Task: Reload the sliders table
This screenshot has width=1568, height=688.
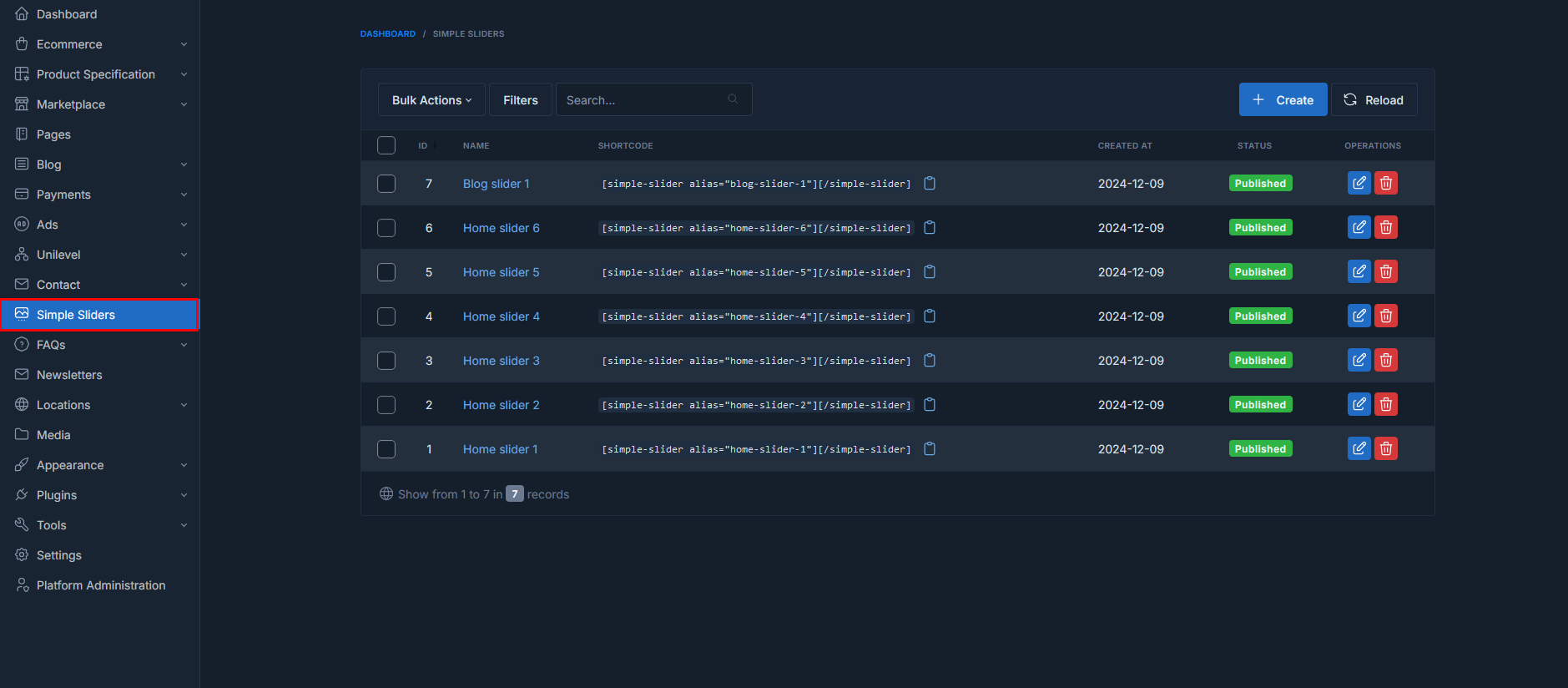Action: (1374, 99)
